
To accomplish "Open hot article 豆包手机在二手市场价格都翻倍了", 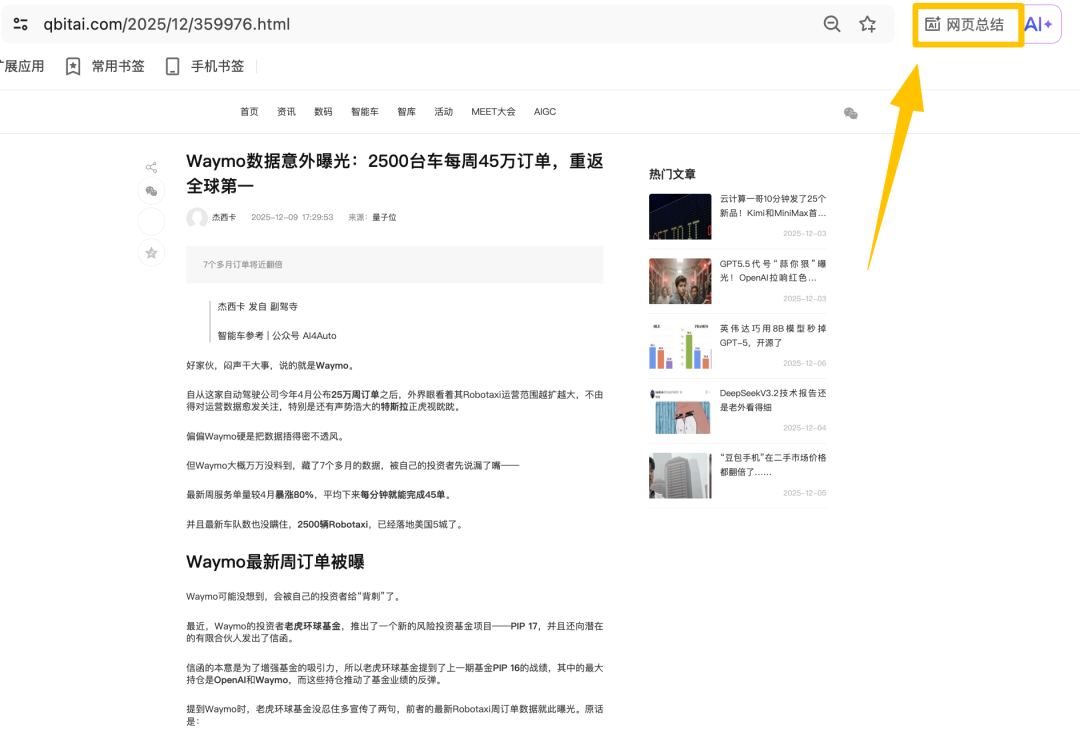I will coord(773,465).
